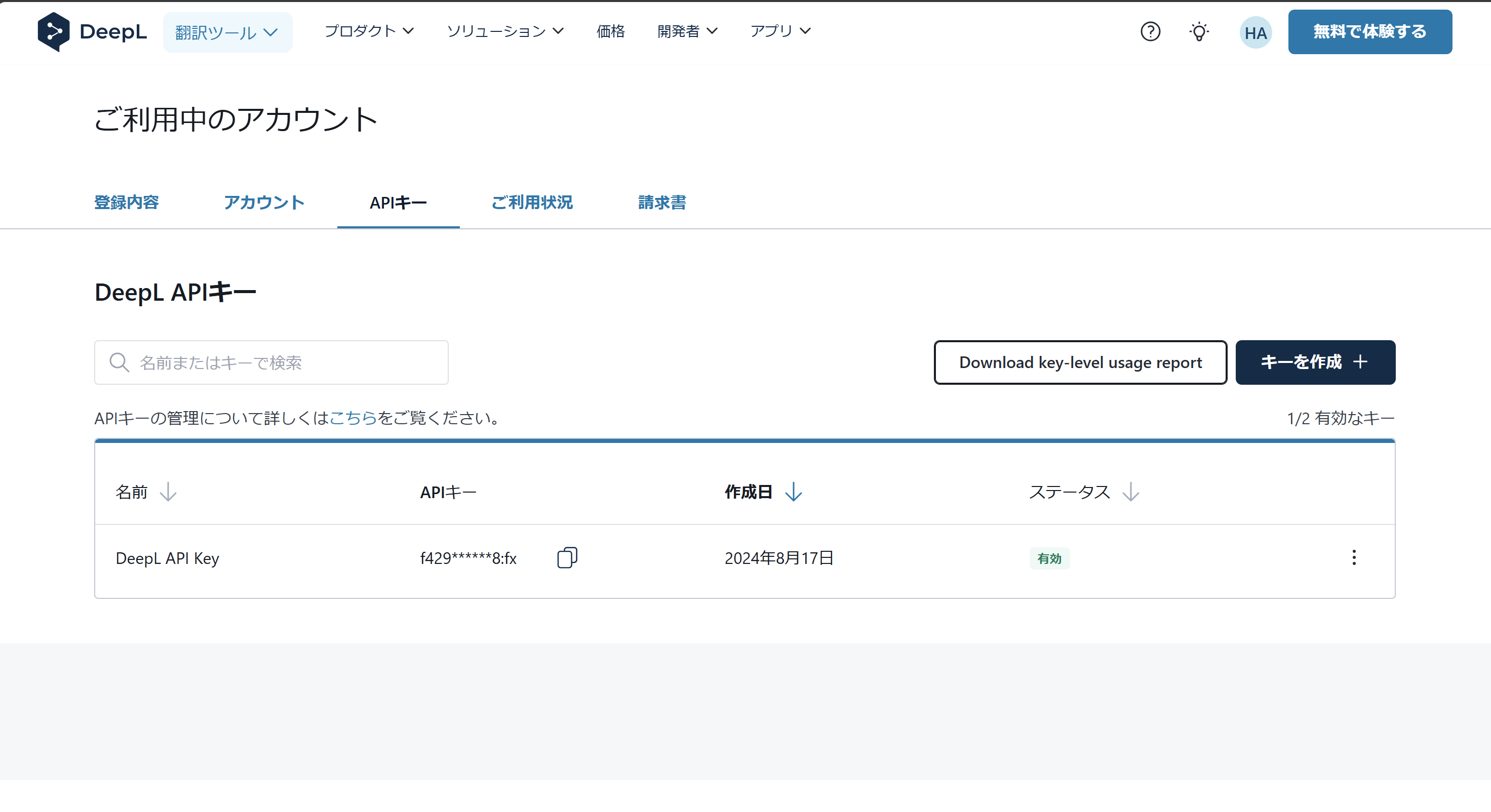The height and width of the screenshot is (812, 1491).
Task: Open the 価格 page
Action: (610, 31)
